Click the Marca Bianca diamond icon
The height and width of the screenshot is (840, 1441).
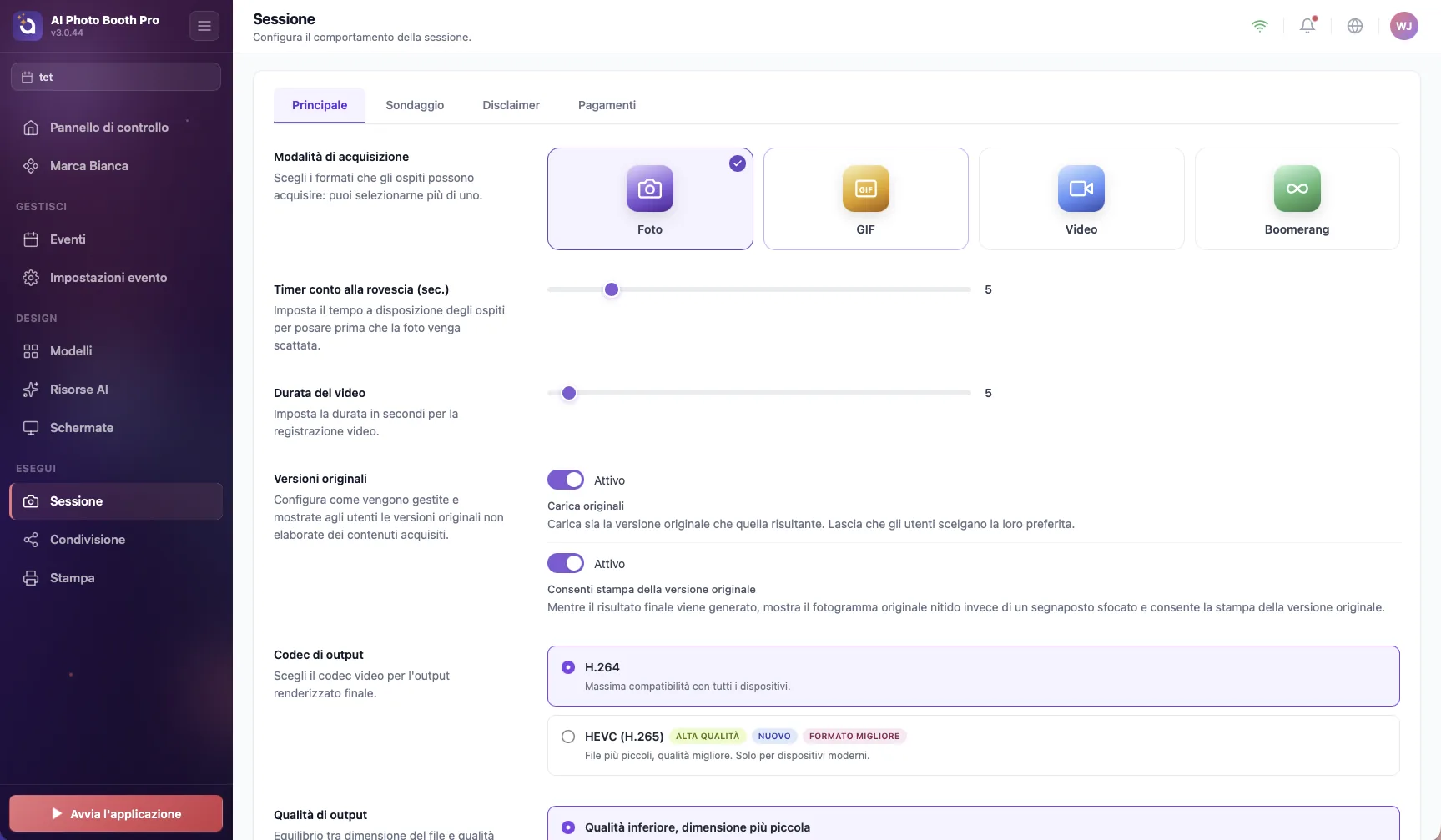(x=31, y=166)
